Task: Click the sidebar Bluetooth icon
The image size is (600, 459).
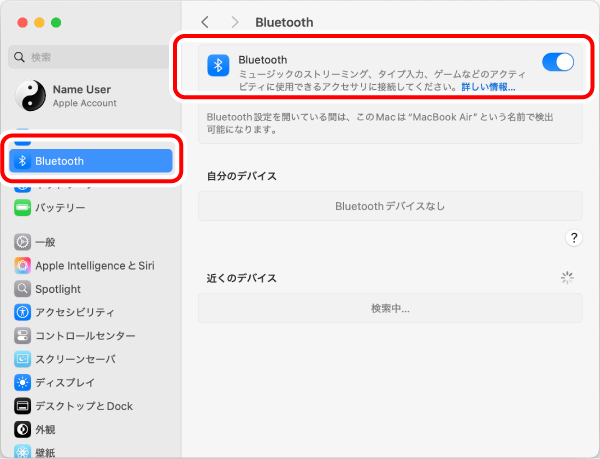Action: pos(23,161)
